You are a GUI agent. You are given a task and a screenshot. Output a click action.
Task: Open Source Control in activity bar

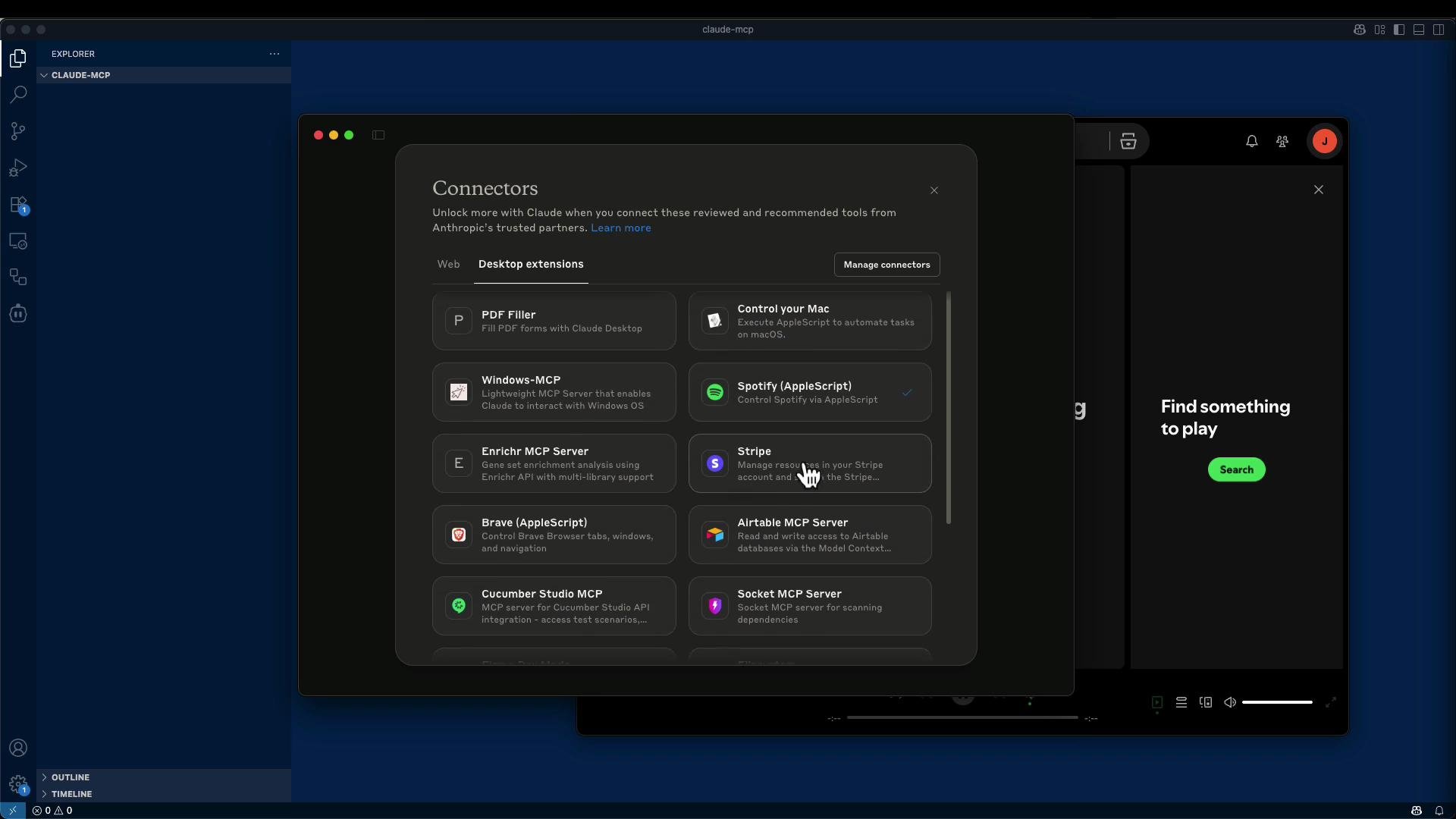coord(18,131)
